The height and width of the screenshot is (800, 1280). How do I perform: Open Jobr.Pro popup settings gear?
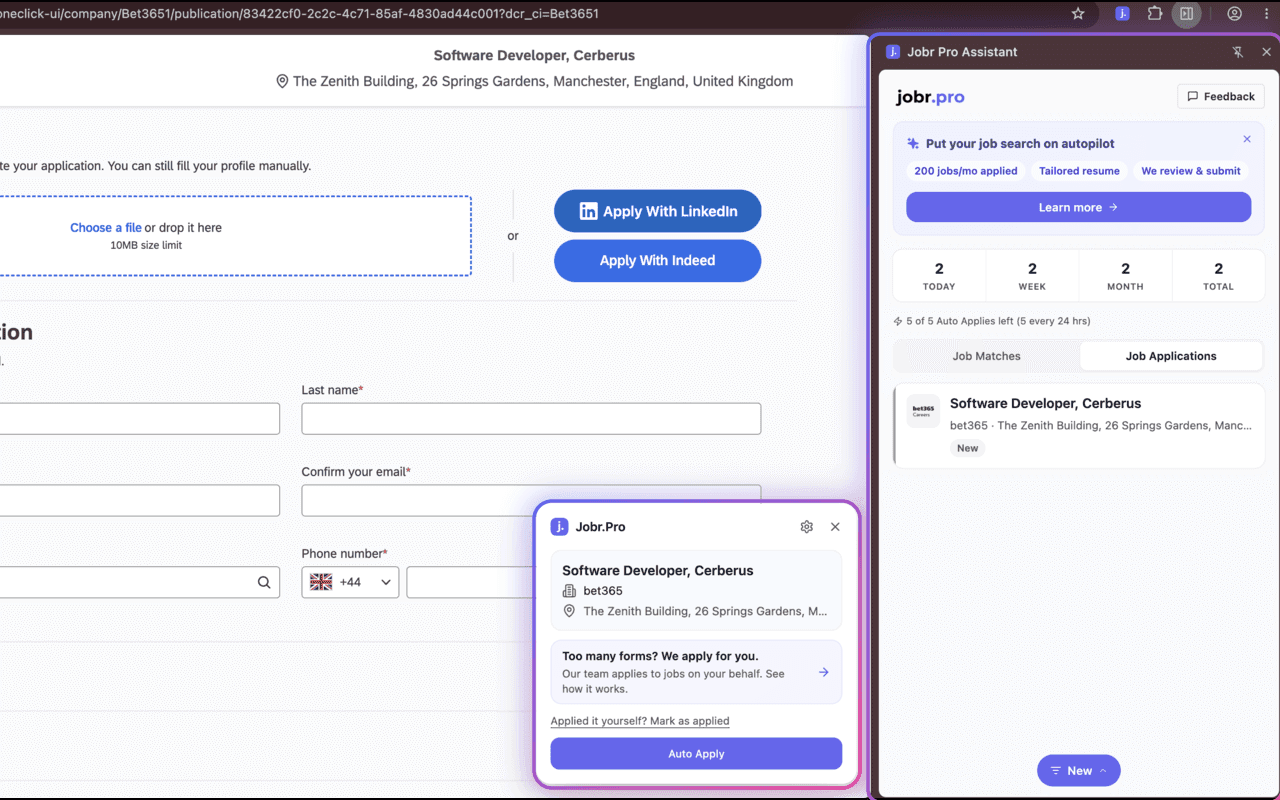pos(807,527)
